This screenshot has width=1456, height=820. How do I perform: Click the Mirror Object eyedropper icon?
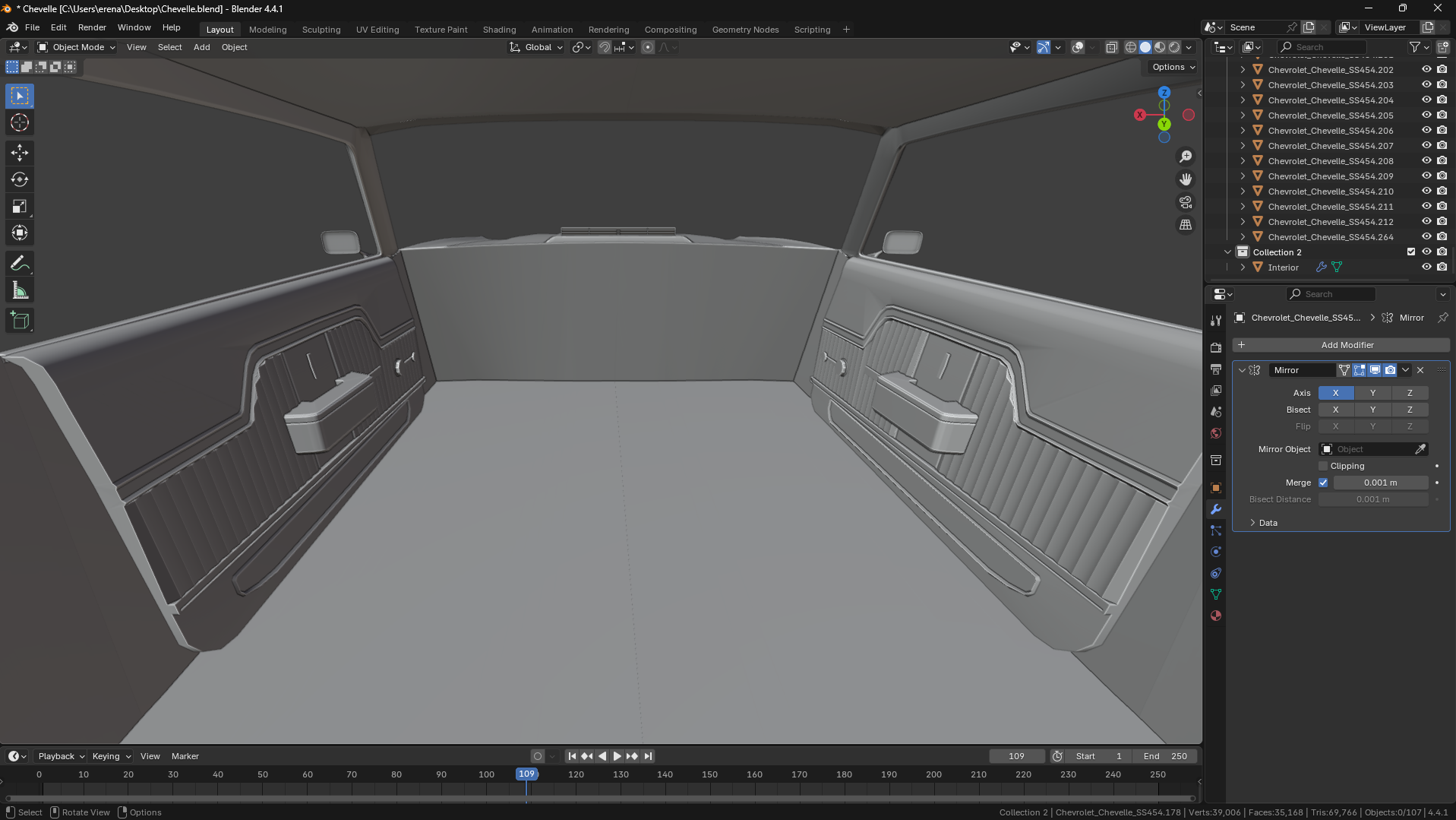(1420, 449)
